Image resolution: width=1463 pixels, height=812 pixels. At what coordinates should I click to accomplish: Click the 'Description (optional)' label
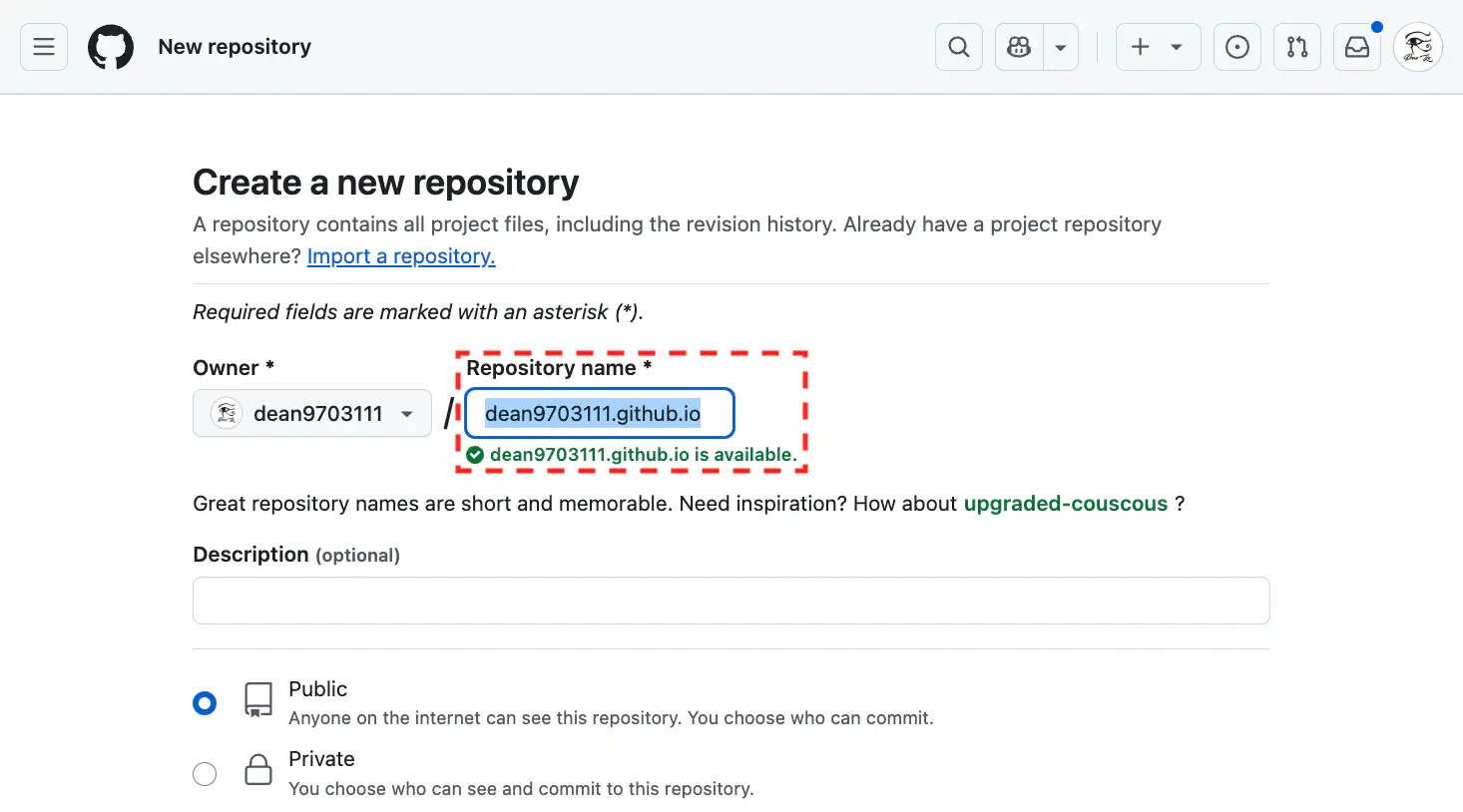coord(296,555)
